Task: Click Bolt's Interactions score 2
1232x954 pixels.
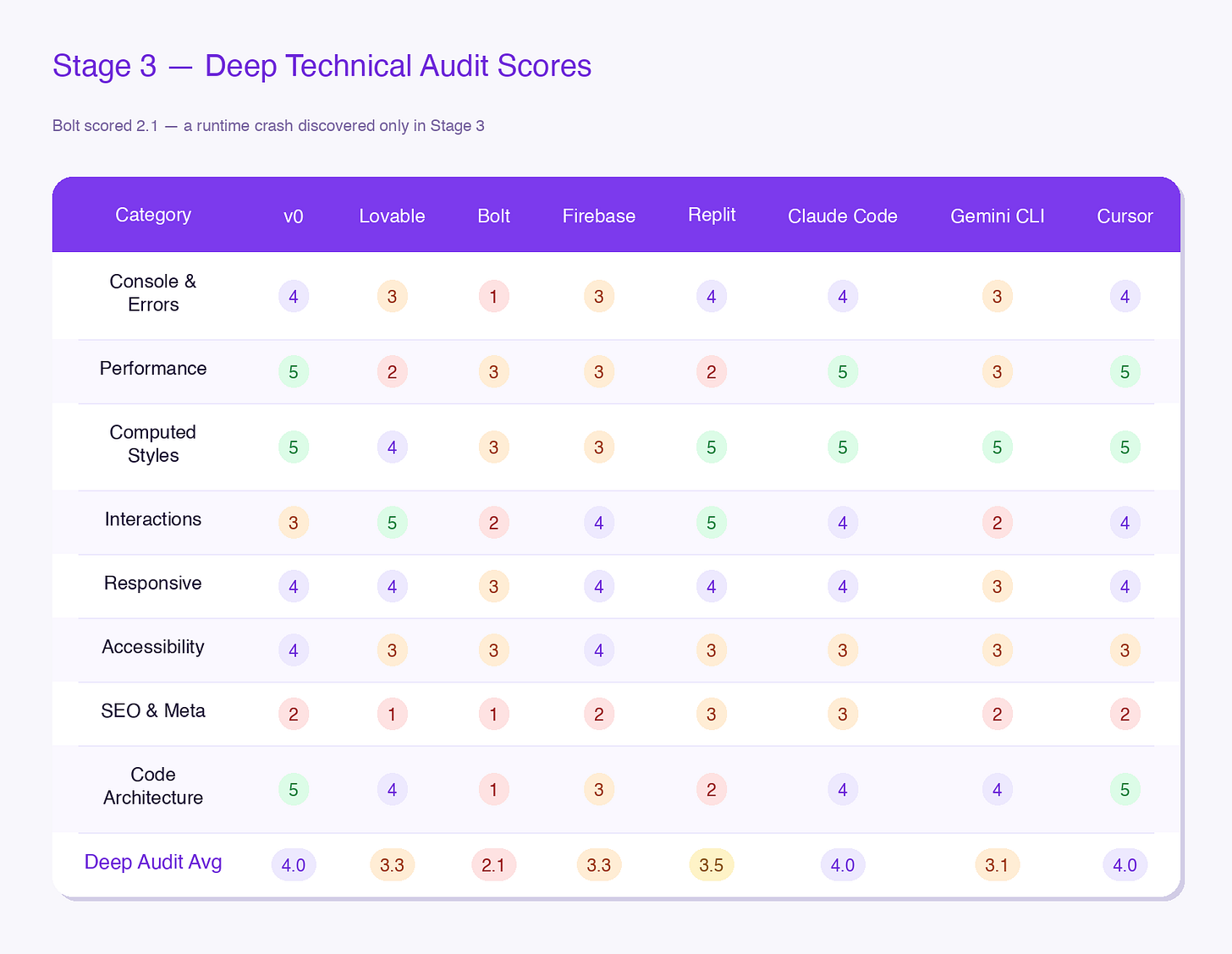Action: [x=493, y=523]
